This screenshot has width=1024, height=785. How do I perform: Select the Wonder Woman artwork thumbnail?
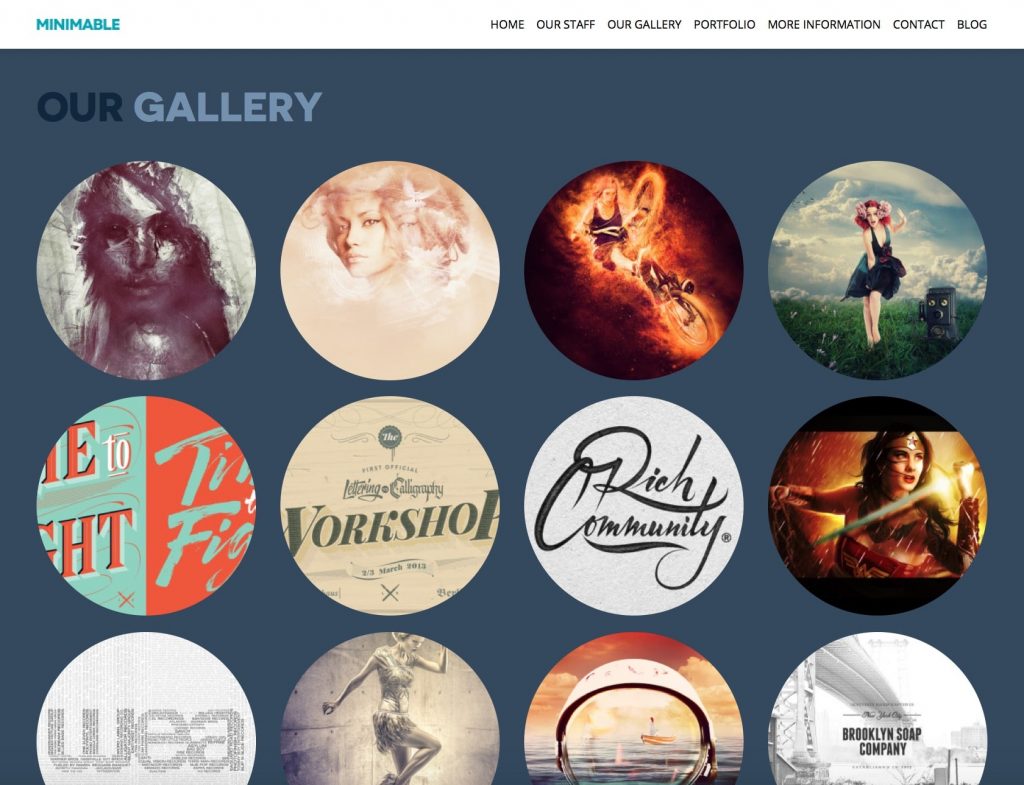[x=878, y=505]
